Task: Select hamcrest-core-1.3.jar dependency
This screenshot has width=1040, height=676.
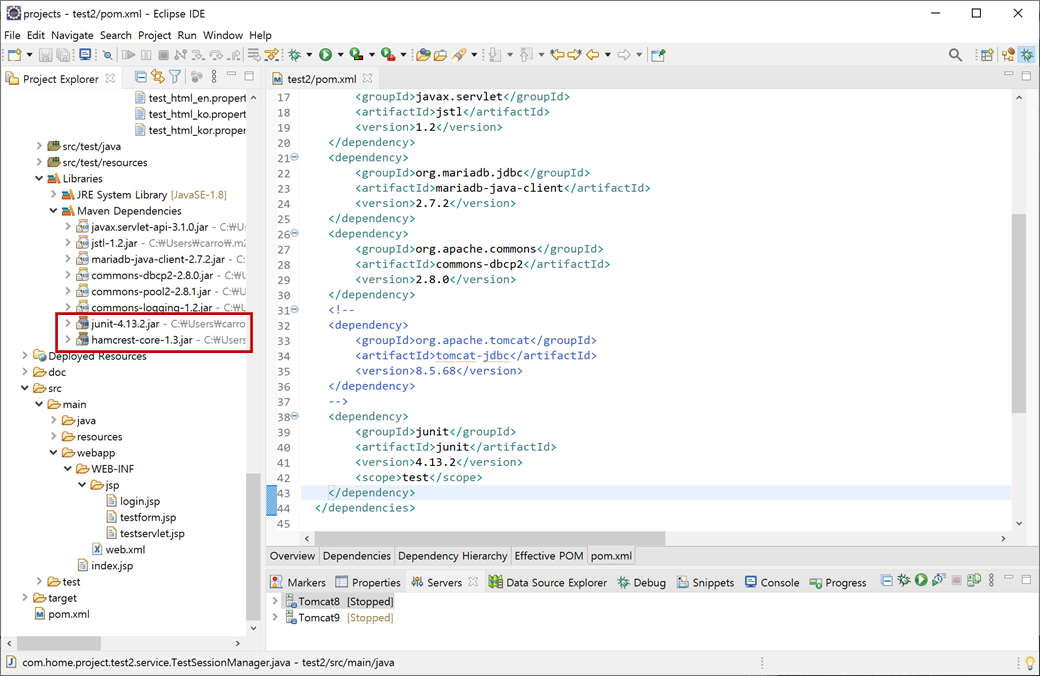Action: pyautogui.click(x=141, y=340)
